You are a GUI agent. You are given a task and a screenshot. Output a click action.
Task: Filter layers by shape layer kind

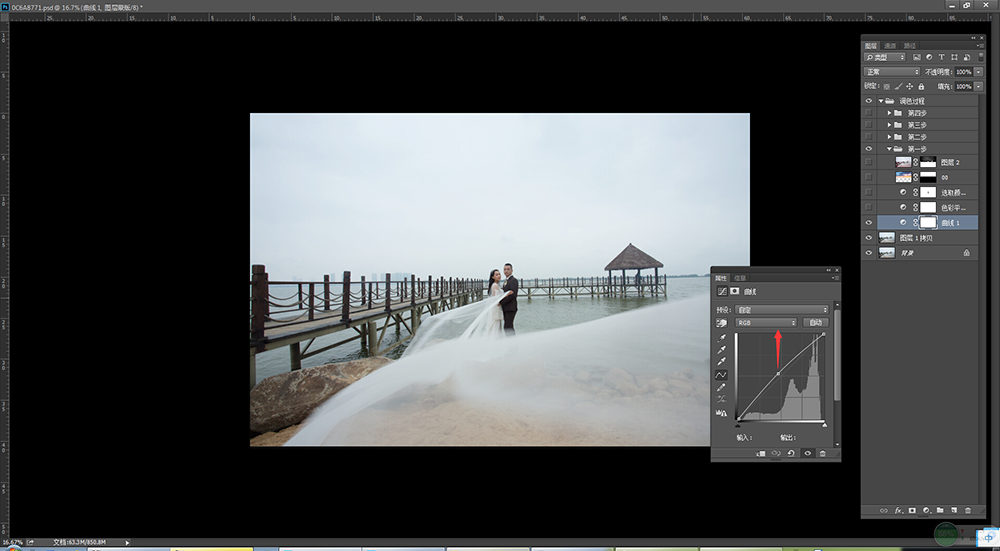pos(954,57)
